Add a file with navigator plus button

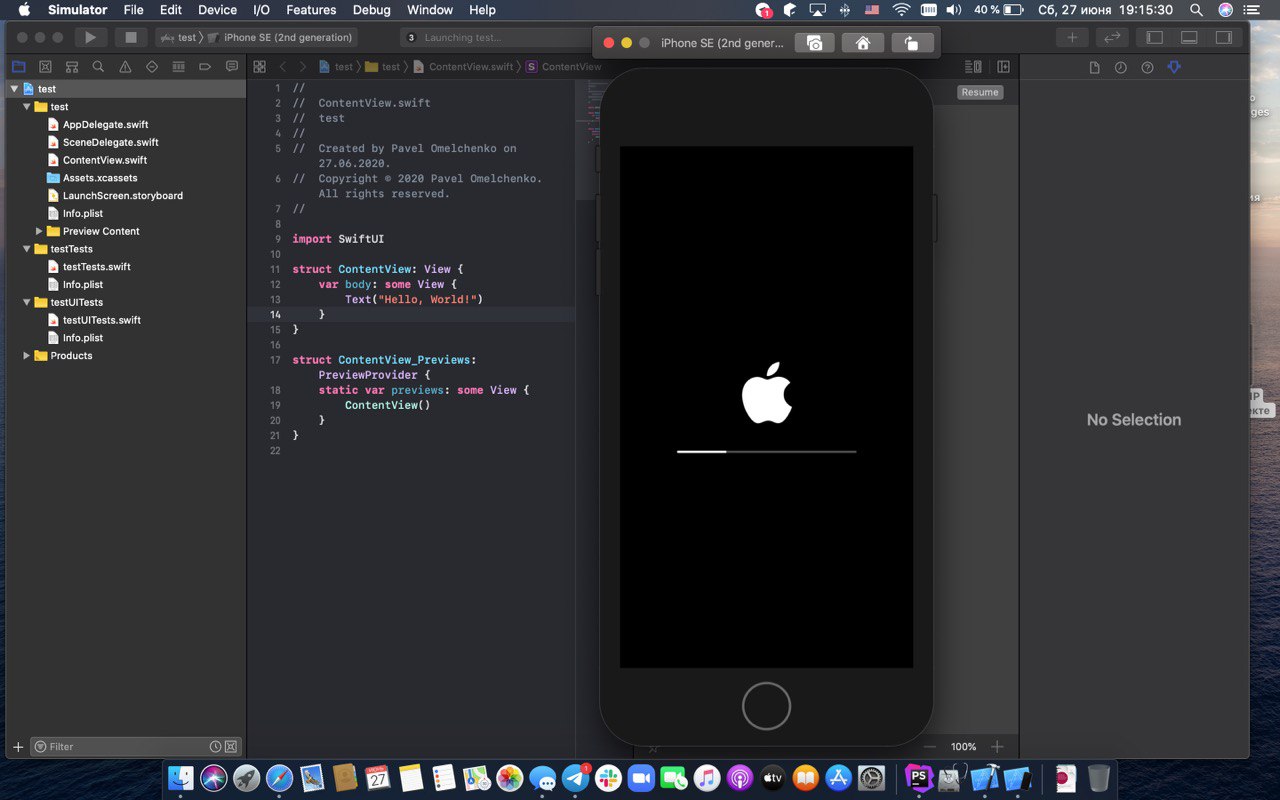17,747
